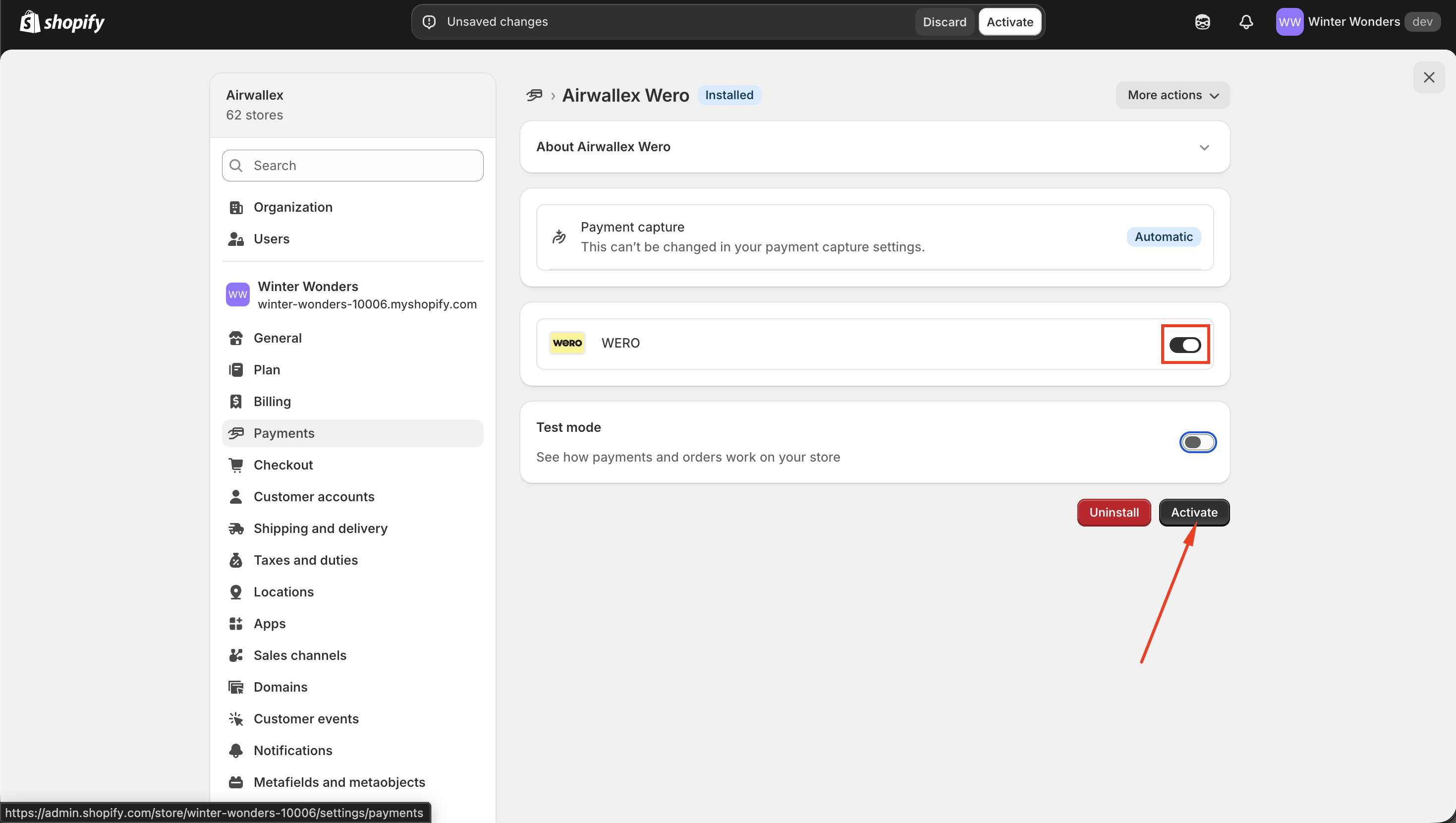
Task: Click the Checkout cart icon
Action: click(236, 465)
